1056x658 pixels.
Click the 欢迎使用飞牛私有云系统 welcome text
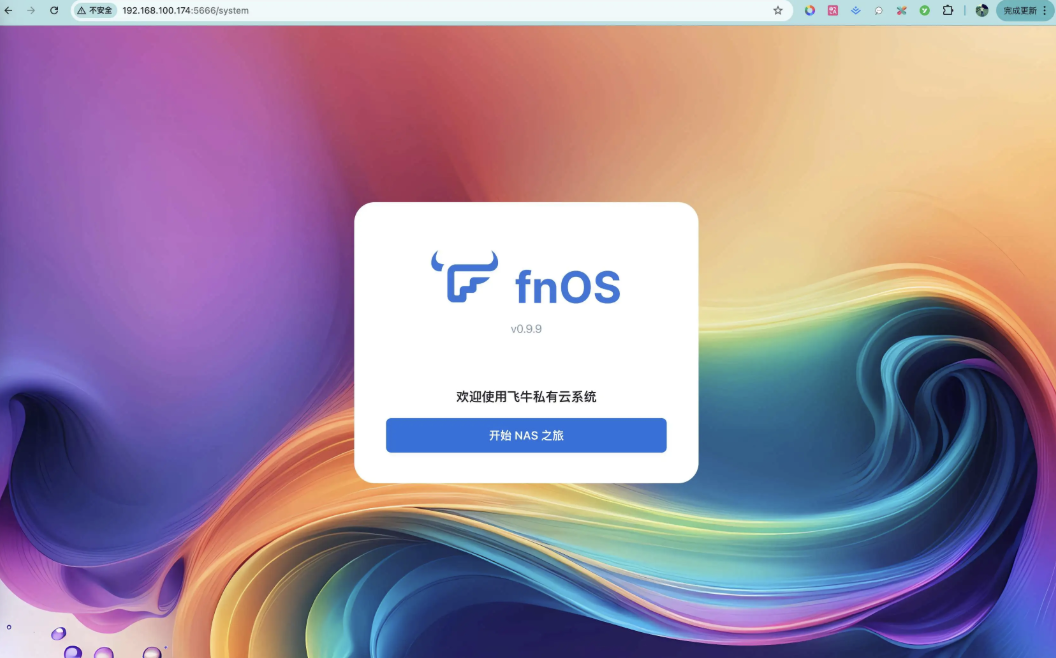coord(526,397)
